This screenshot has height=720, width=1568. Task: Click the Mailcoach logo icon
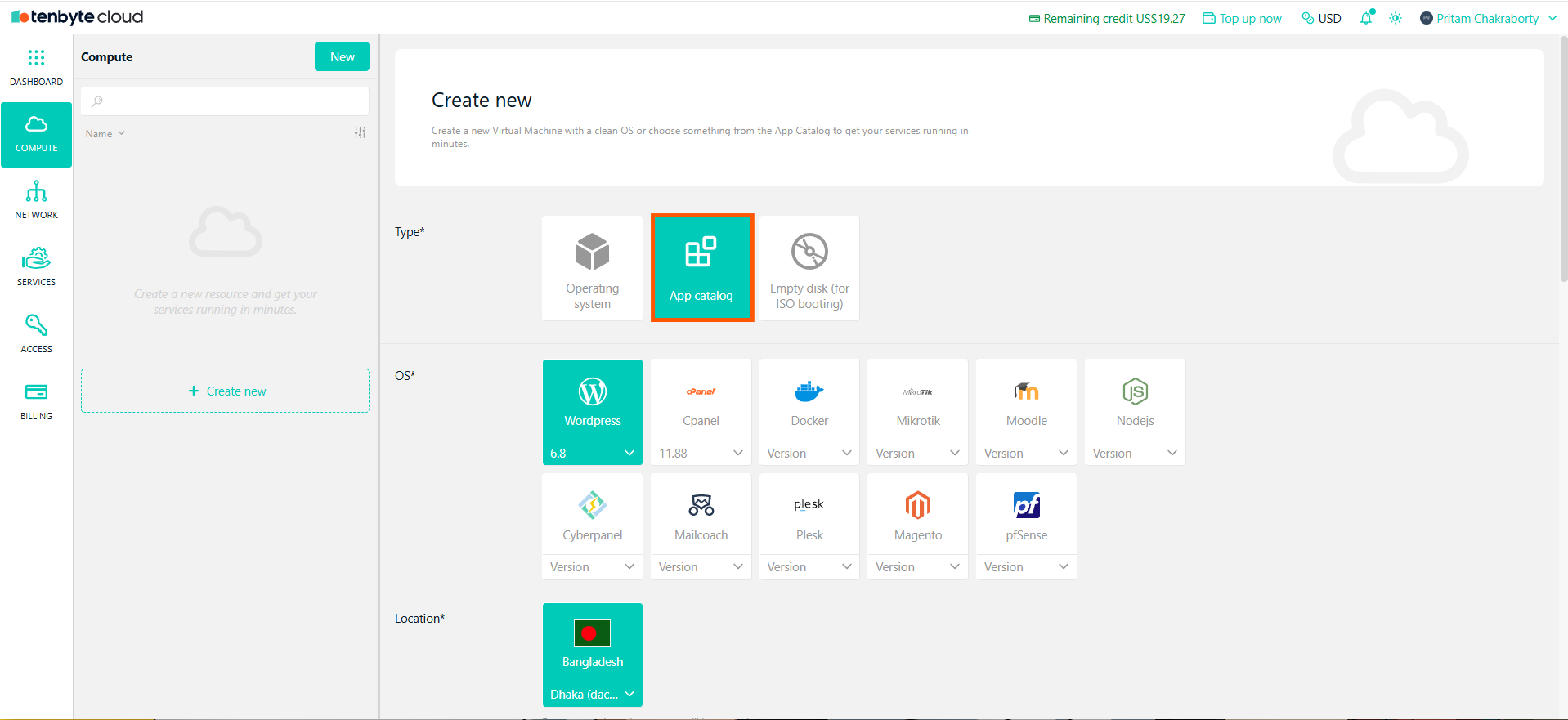pos(701,505)
